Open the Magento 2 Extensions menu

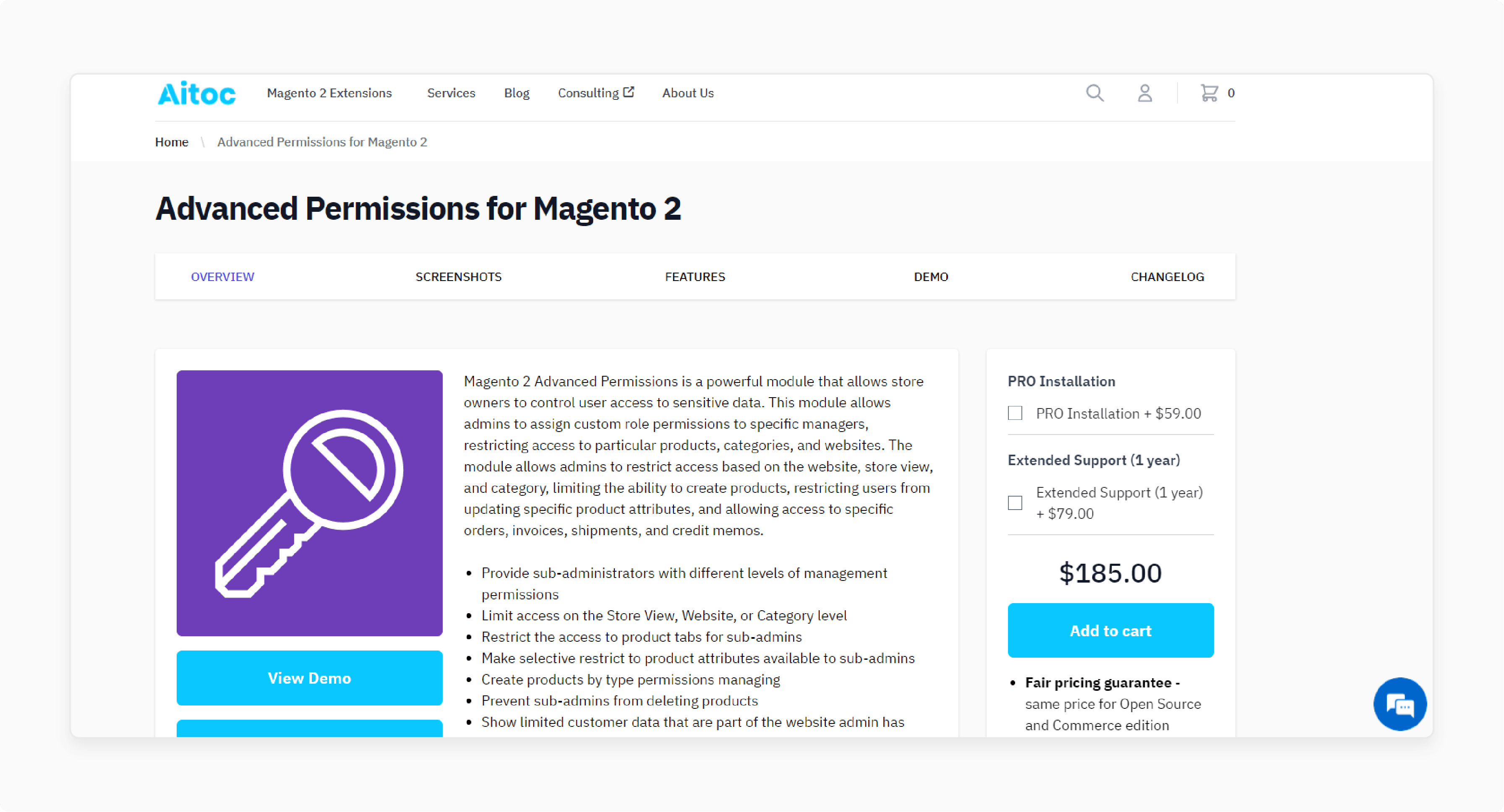(x=329, y=94)
